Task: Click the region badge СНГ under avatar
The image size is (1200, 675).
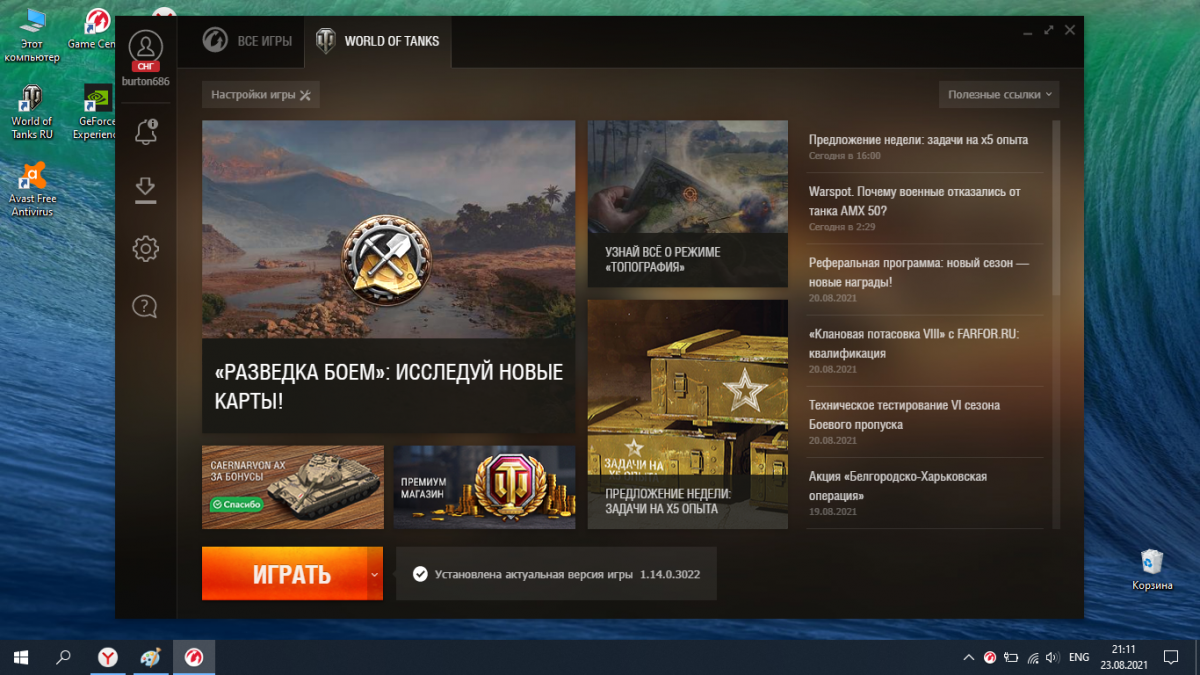Action: click(146, 67)
